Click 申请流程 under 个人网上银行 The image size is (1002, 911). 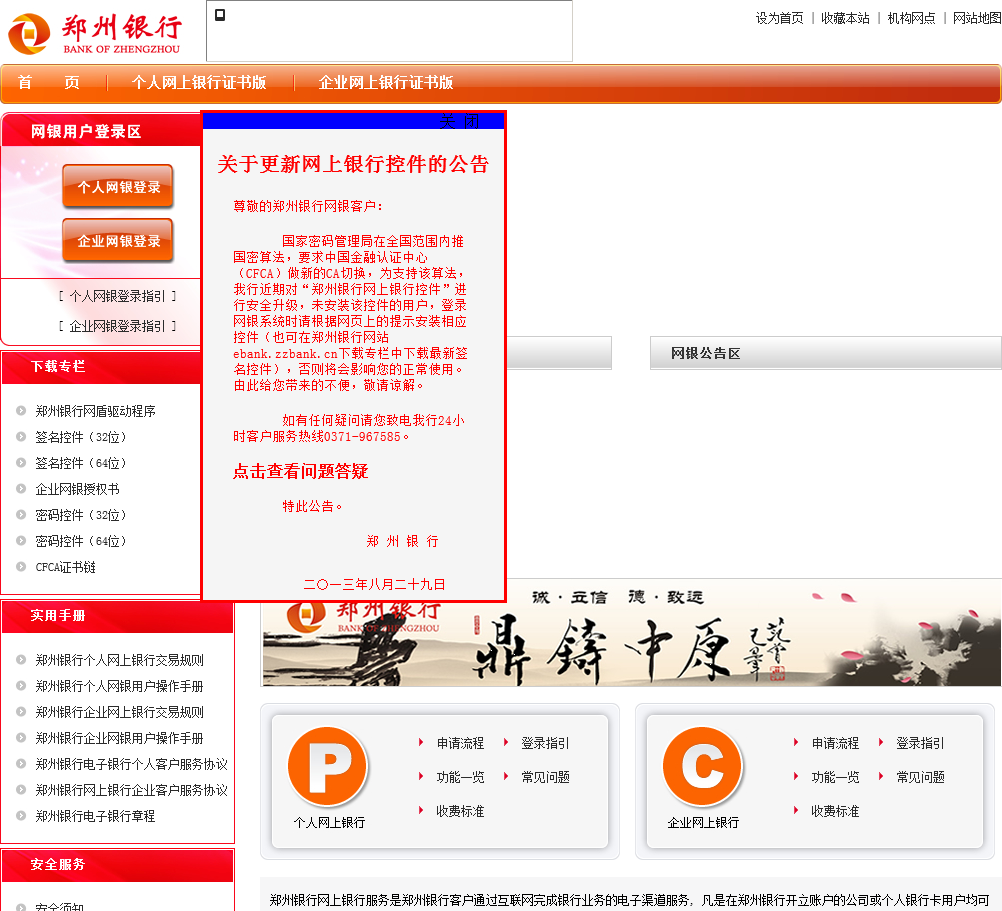[x=460, y=743]
